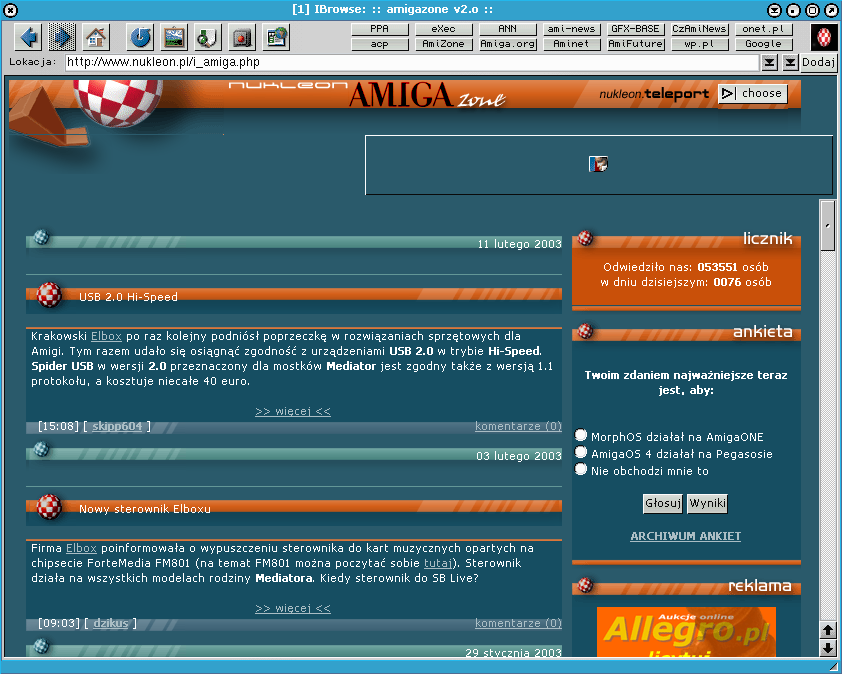
Task: Open find with the magnifying glass icon
Action: pos(208,37)
